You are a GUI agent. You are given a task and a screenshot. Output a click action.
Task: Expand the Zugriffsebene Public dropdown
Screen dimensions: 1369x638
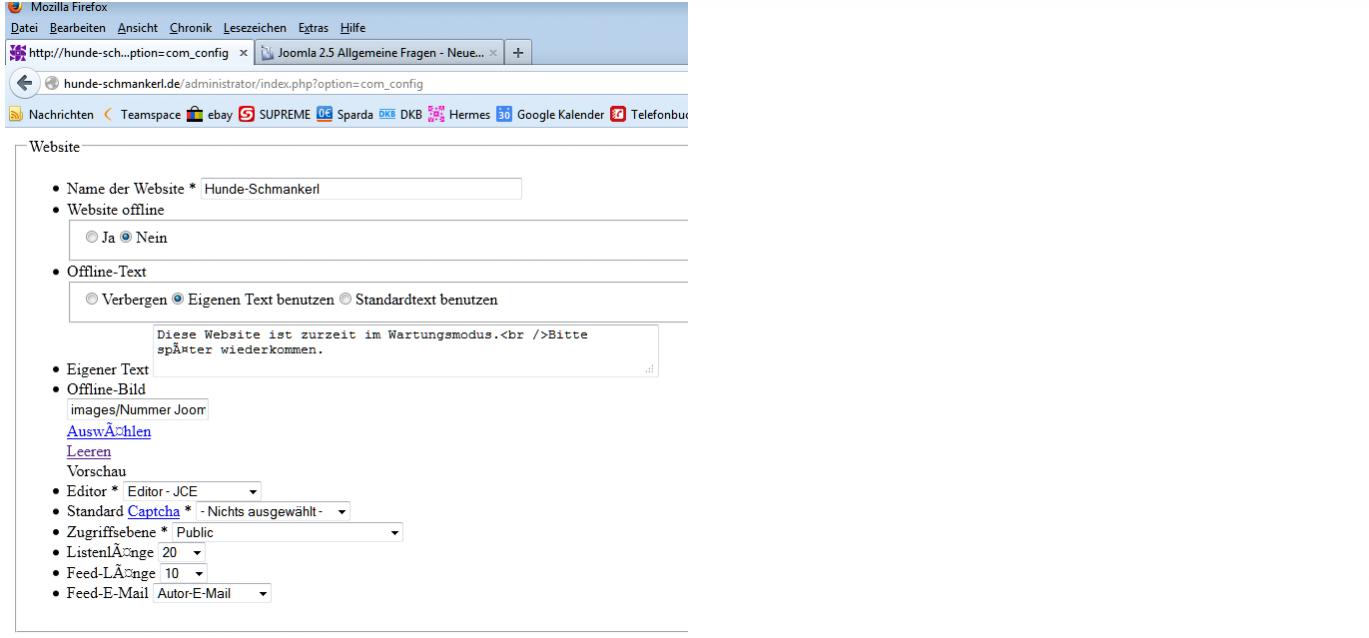point(288,533)
